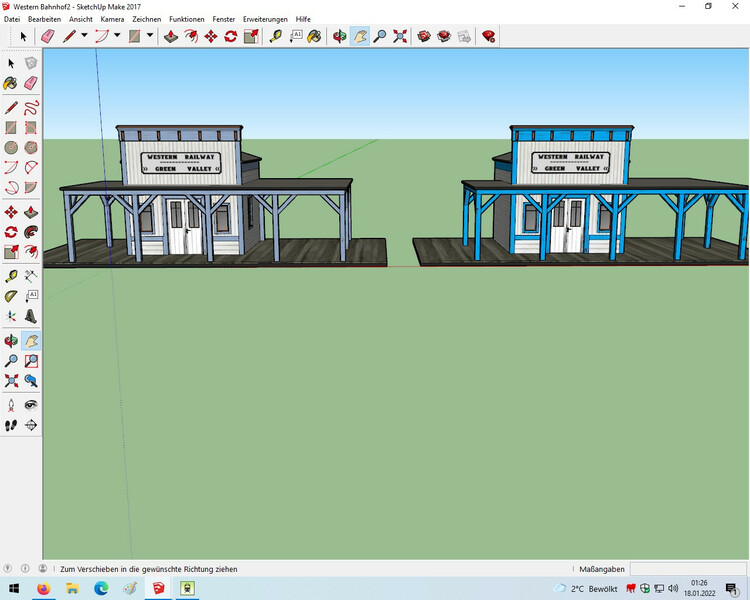
Task: Pick the Paint Bucket tool in top toolbar
Action: 314,36
